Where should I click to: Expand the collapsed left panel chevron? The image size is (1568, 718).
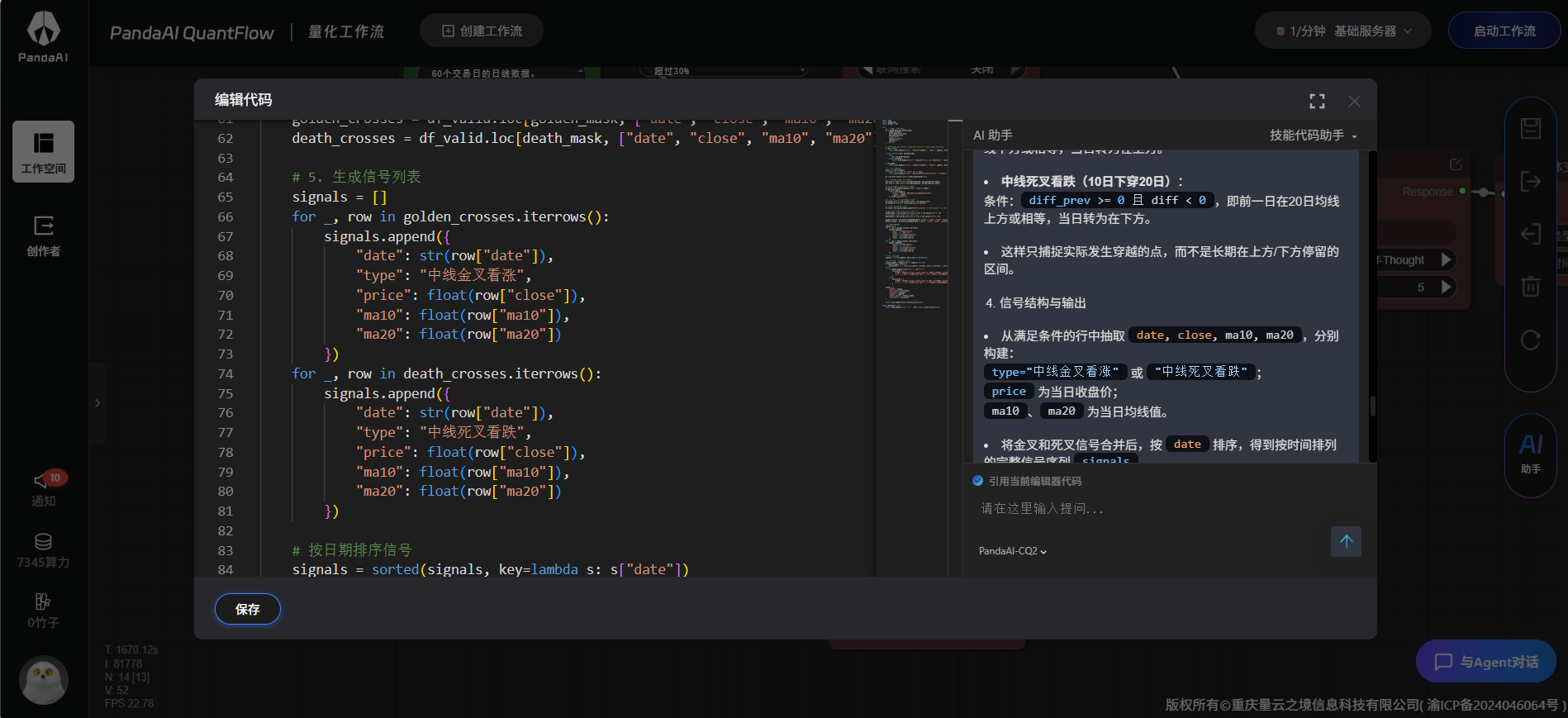point(97,403)
